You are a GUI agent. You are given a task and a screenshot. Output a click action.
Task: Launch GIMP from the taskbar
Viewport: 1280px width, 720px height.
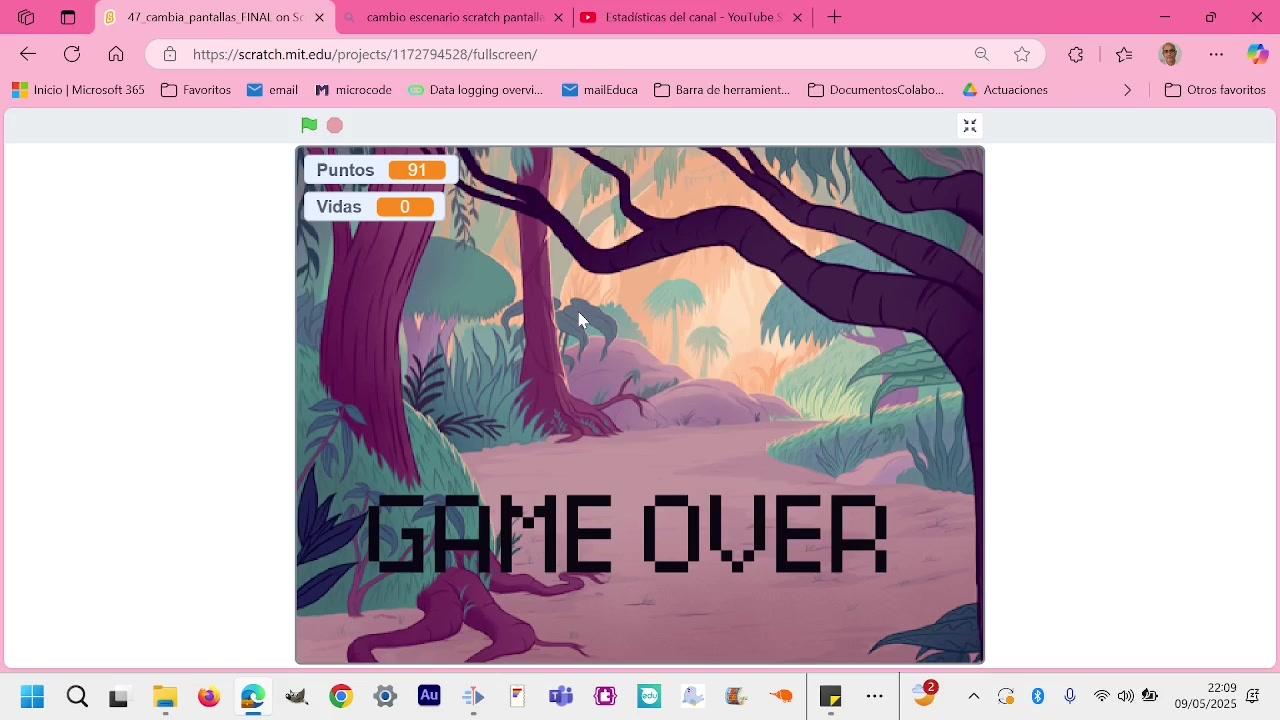[297, 696]
